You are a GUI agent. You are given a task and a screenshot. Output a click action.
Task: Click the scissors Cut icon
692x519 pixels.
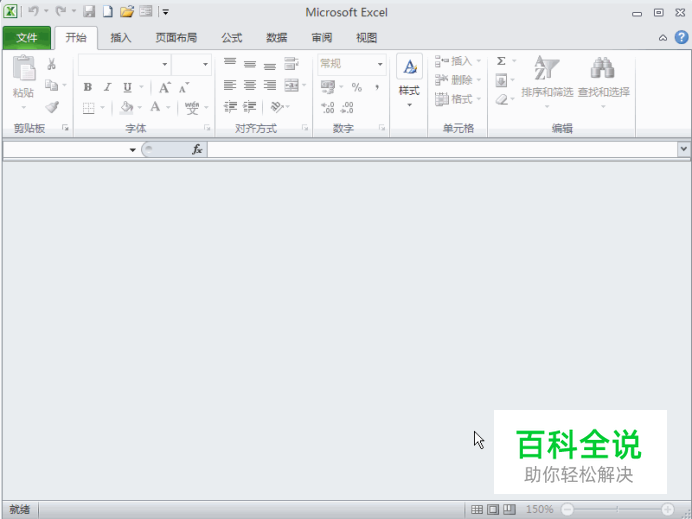pyautogui.click(x=52, y=64)
